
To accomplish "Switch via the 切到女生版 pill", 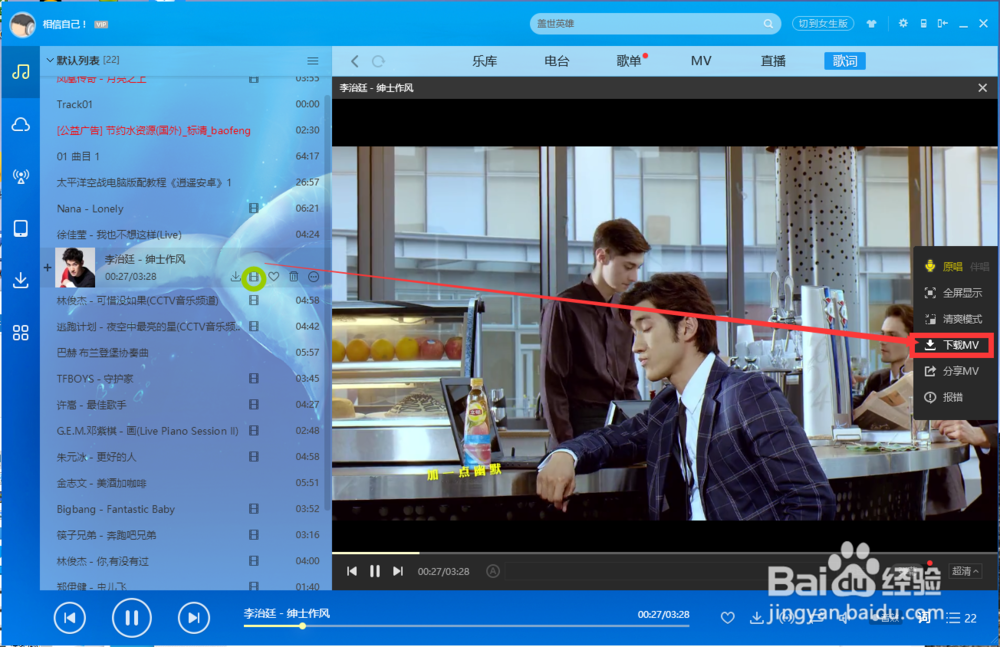I will (823, 24).
